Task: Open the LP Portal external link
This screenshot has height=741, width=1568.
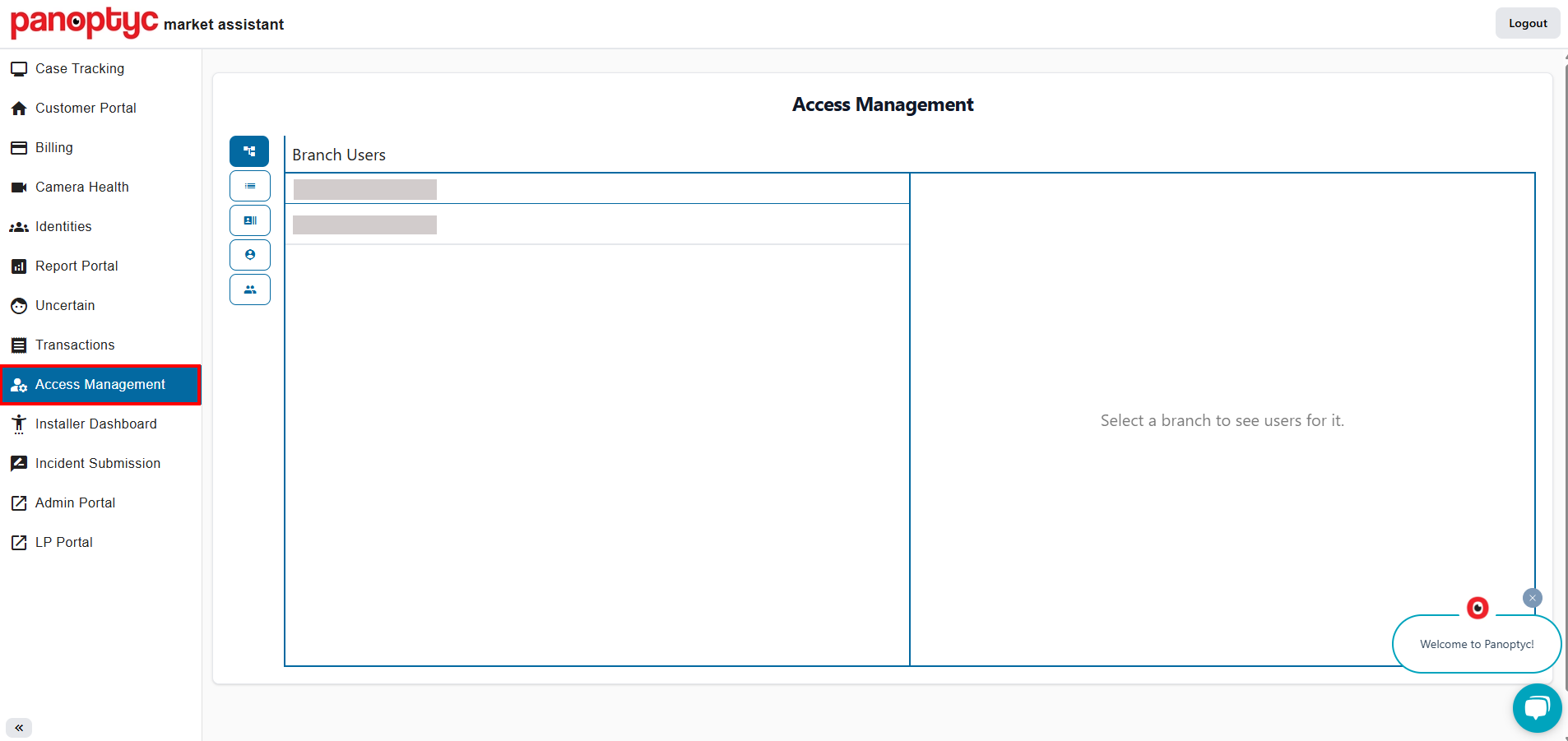Action: [x=63, y=542]
